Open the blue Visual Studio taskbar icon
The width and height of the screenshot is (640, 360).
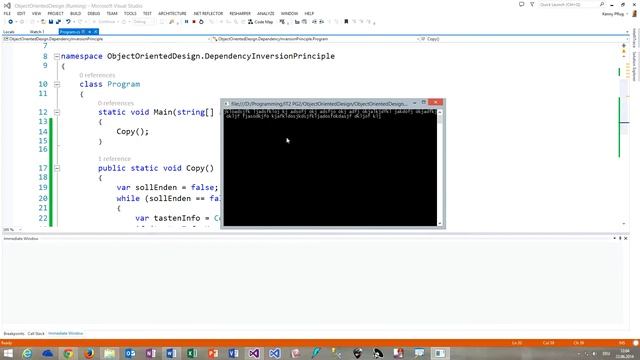coord(275,353)
